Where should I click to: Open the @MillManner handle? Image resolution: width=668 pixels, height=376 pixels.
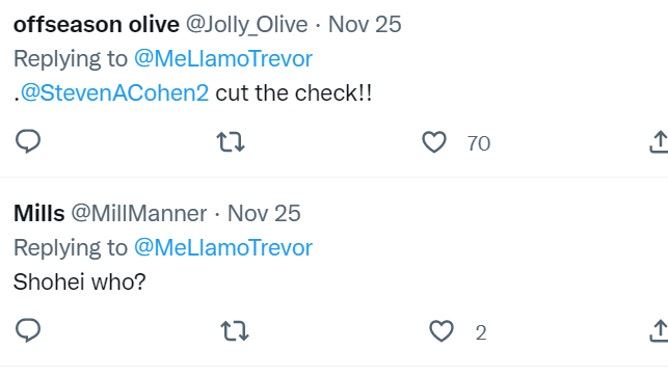[139, 213]
